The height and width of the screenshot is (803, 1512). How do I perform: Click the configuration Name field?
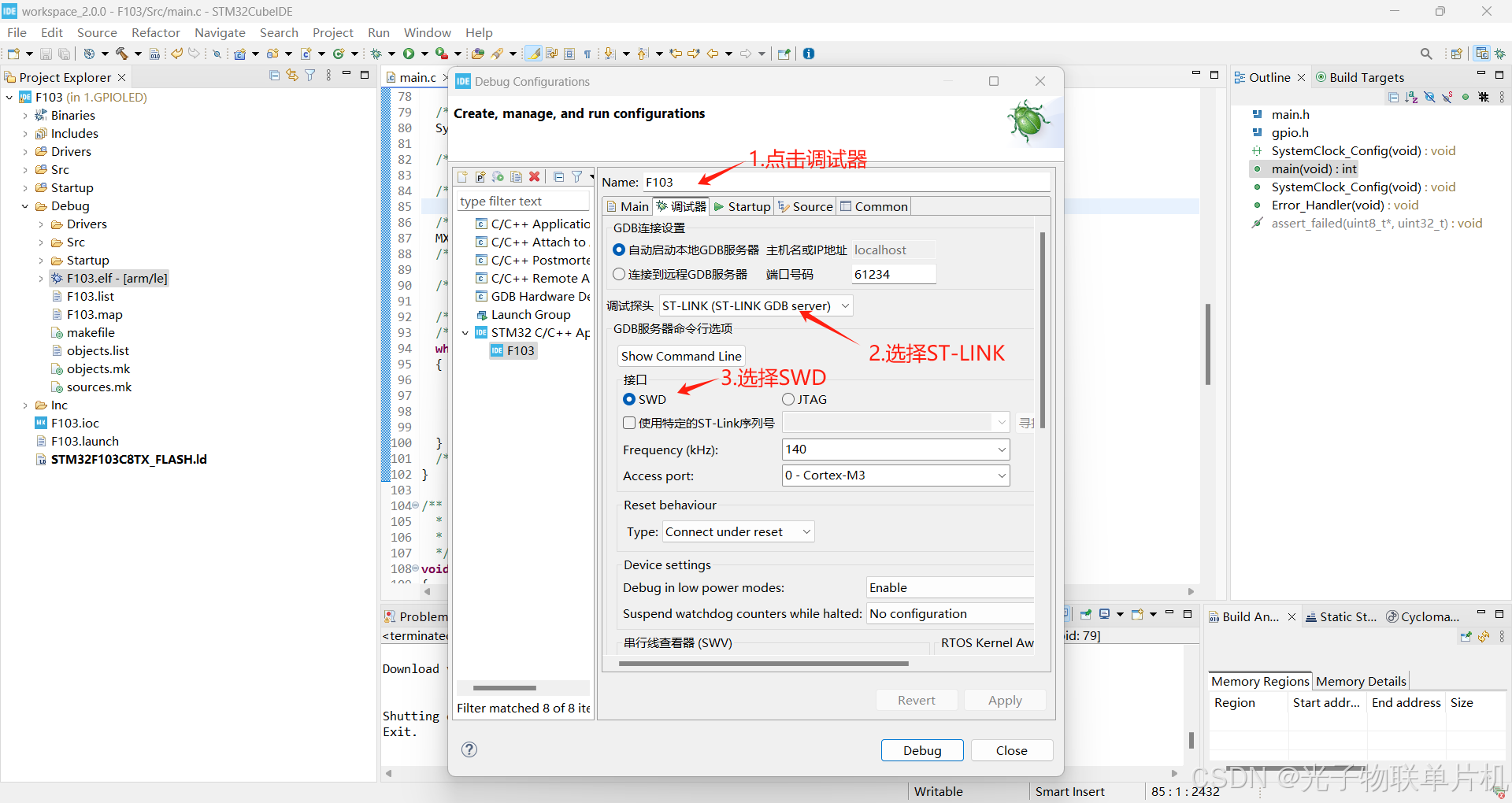point(847,182)
